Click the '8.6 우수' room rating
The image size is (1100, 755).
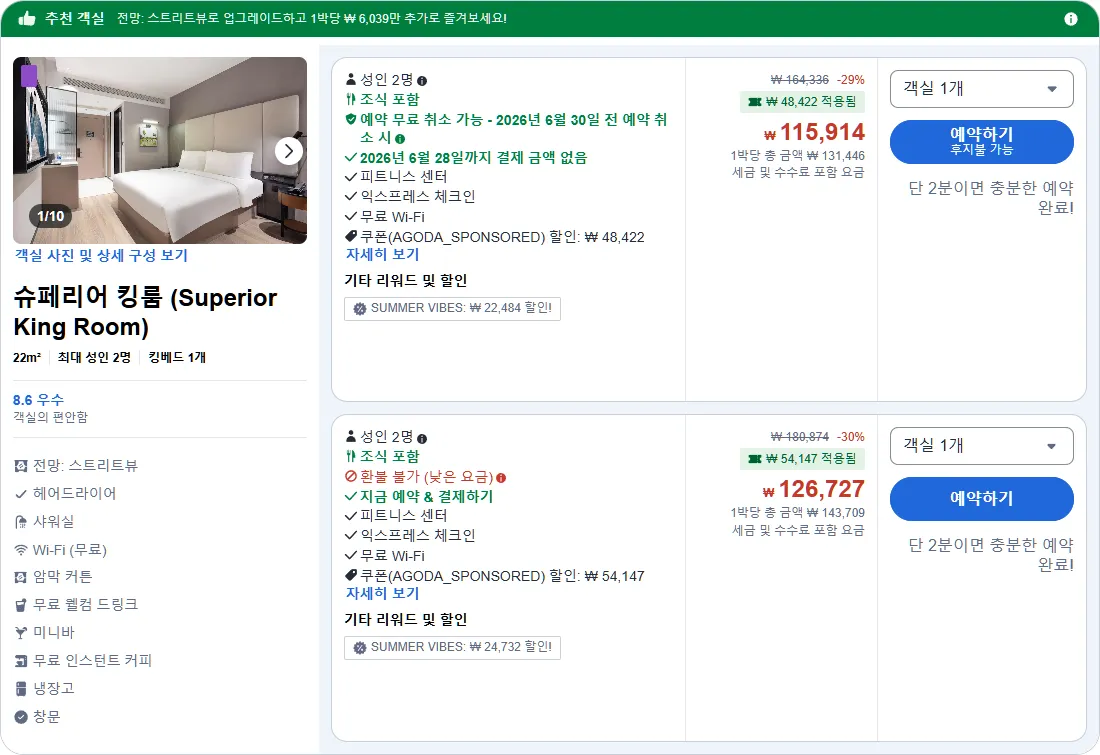click(39, 400)
